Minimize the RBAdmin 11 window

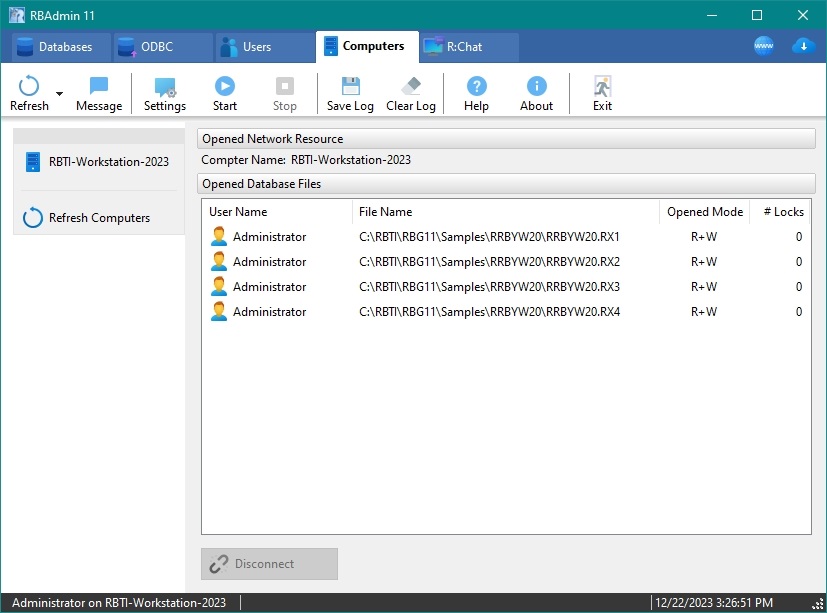pos(711,15)
